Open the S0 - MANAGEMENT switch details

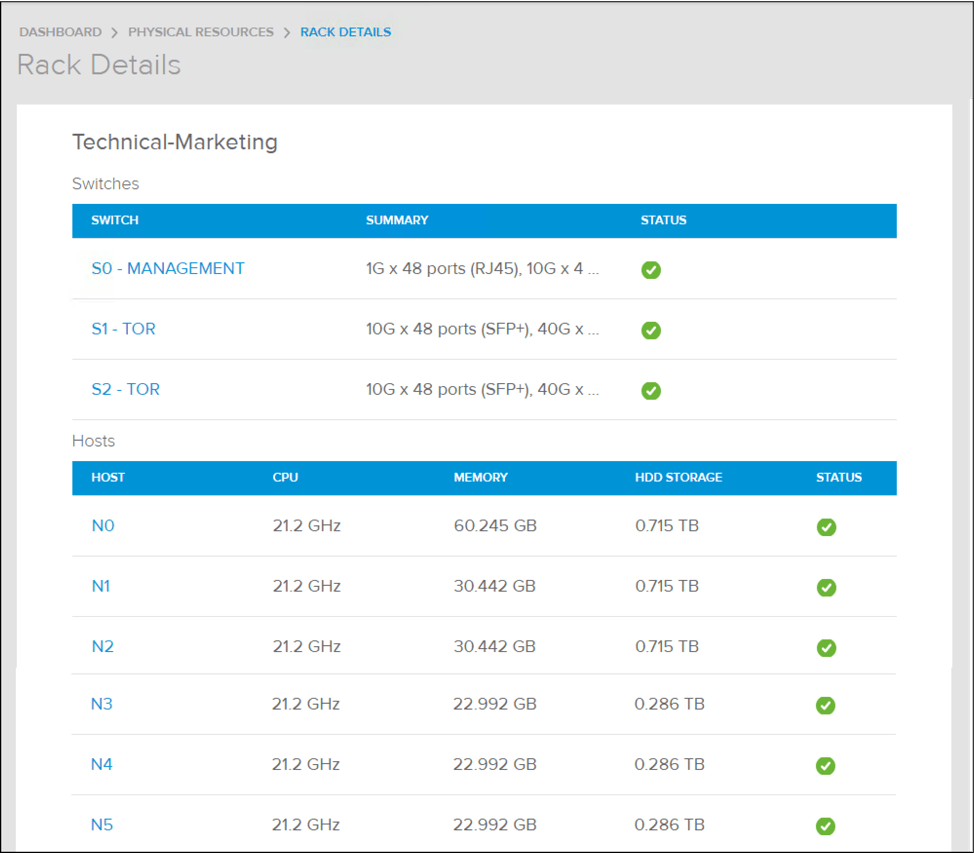tap(167, 268)
